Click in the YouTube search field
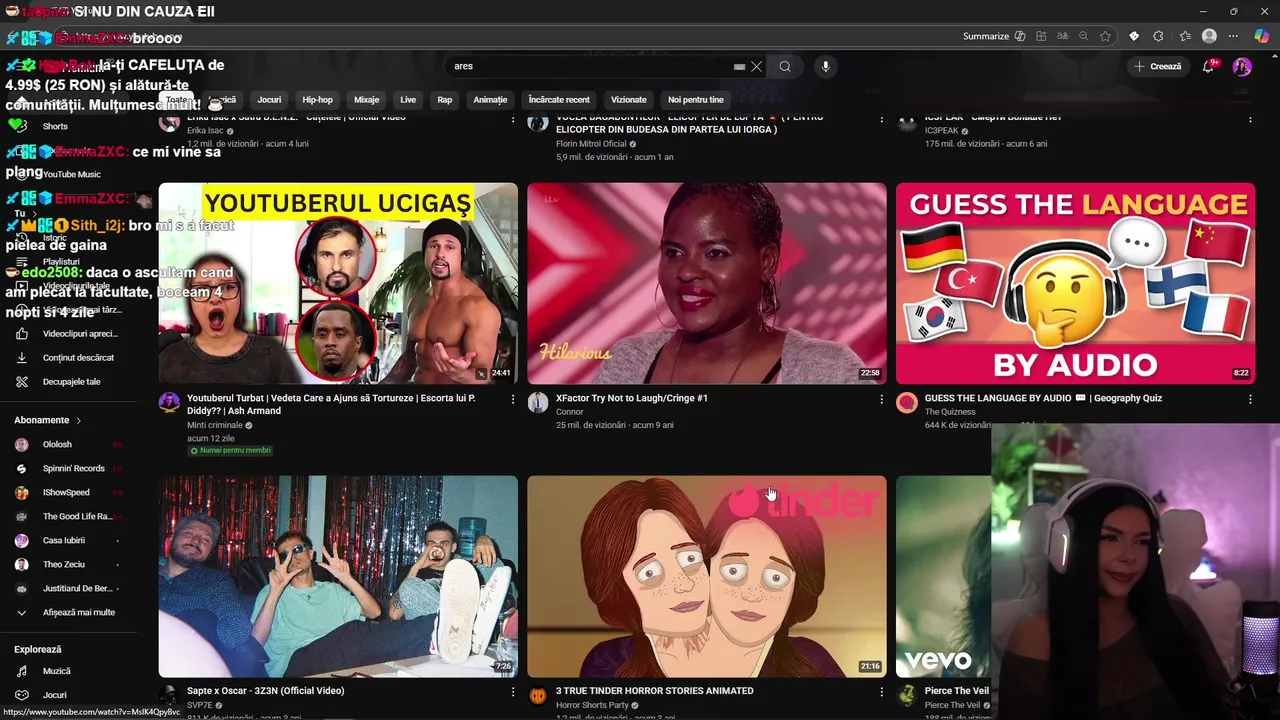This screenshot has width=1280, height=720. tap(590, 66)
